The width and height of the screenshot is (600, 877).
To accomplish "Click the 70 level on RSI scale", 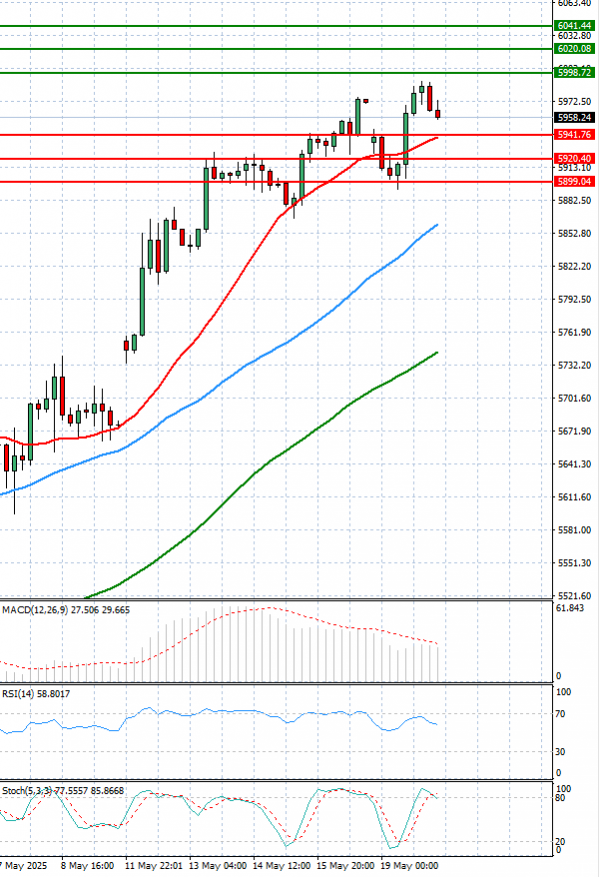I will 561,714.
